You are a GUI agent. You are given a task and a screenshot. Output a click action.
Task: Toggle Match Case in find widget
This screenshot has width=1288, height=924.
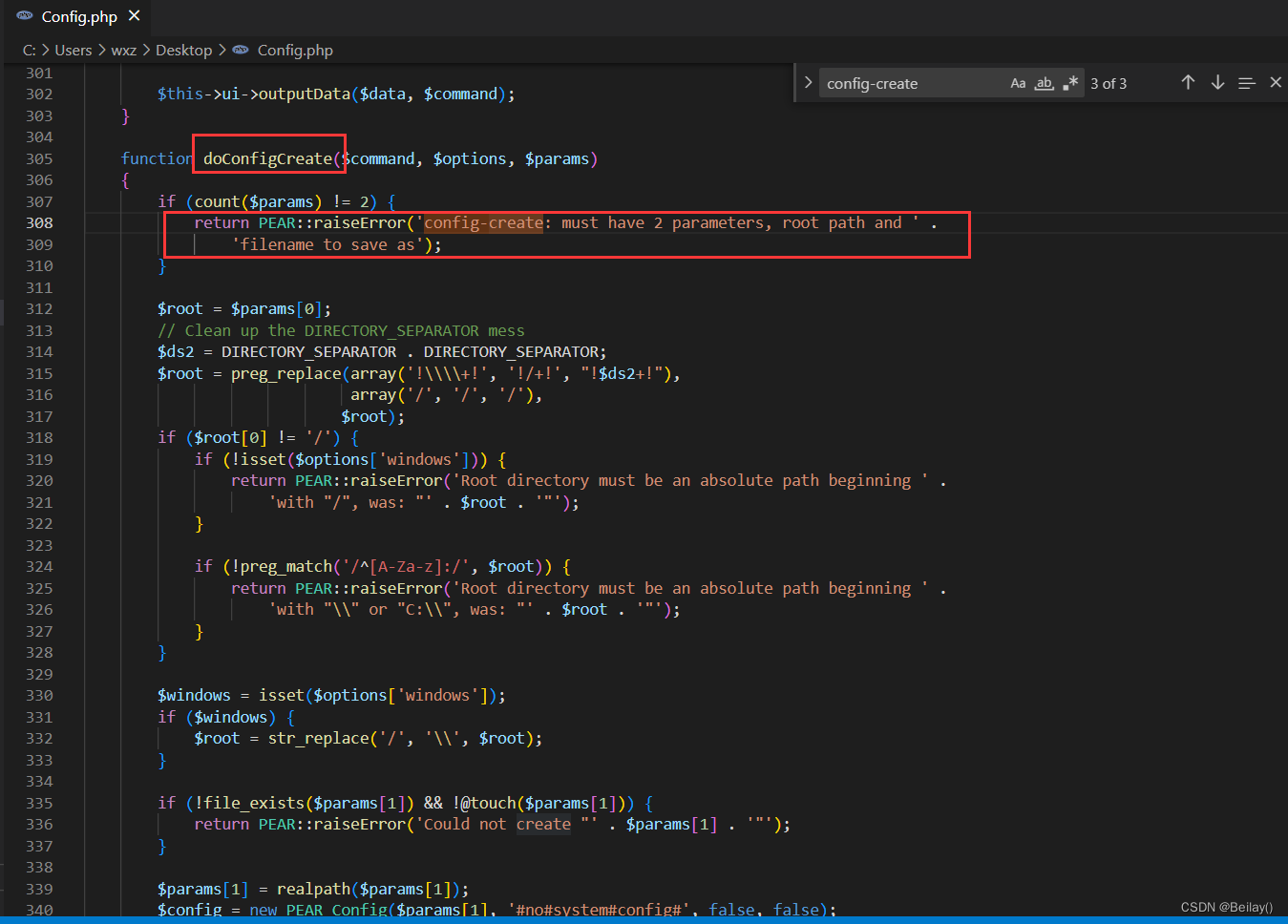pos(1018,83)
